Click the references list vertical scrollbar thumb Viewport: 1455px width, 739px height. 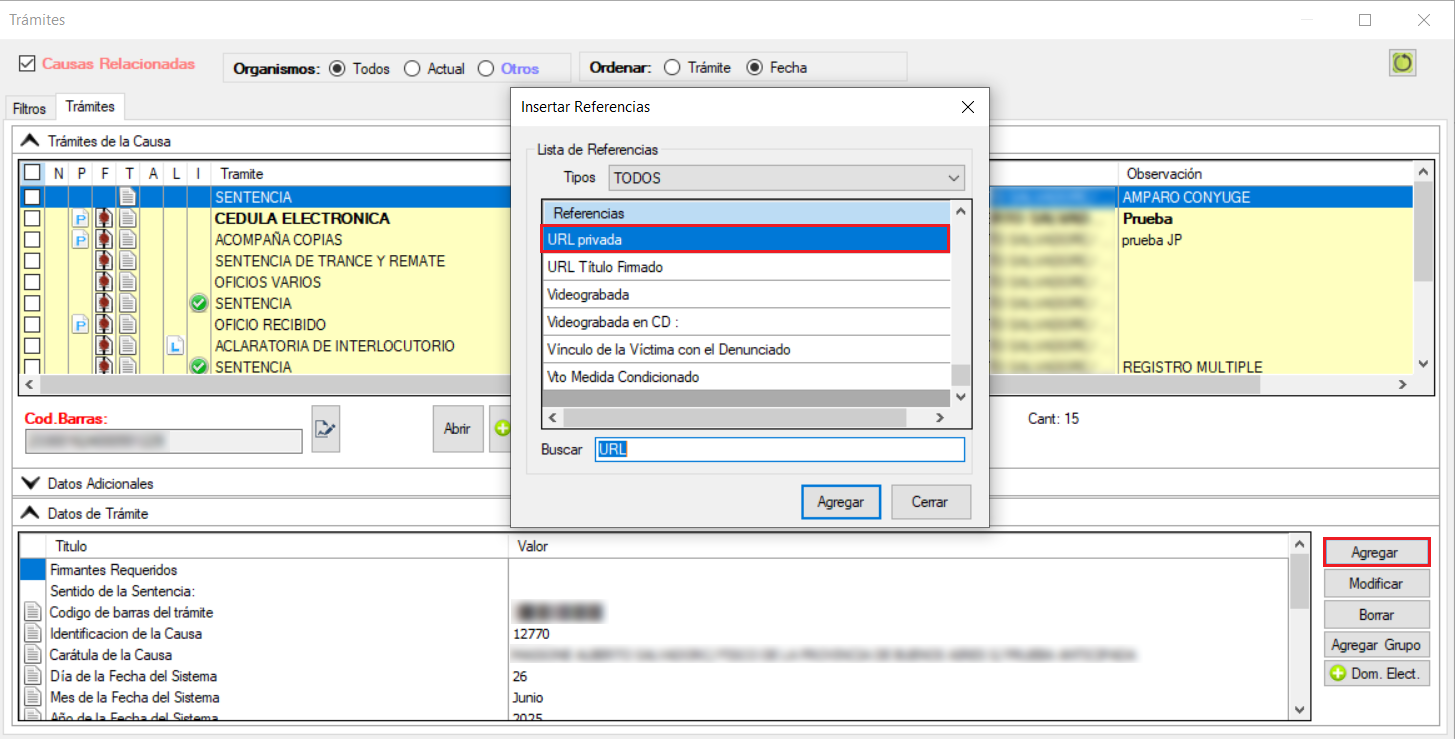click(x=960, y=375)
